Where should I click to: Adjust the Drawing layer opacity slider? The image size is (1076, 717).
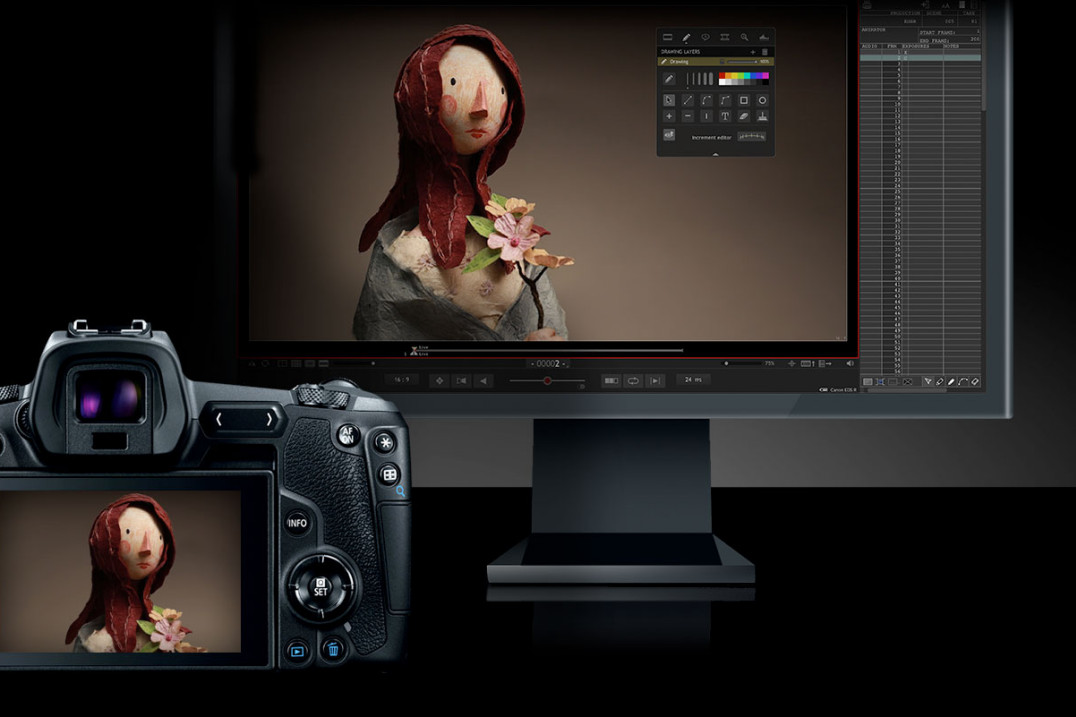click(x=741, y=62)
